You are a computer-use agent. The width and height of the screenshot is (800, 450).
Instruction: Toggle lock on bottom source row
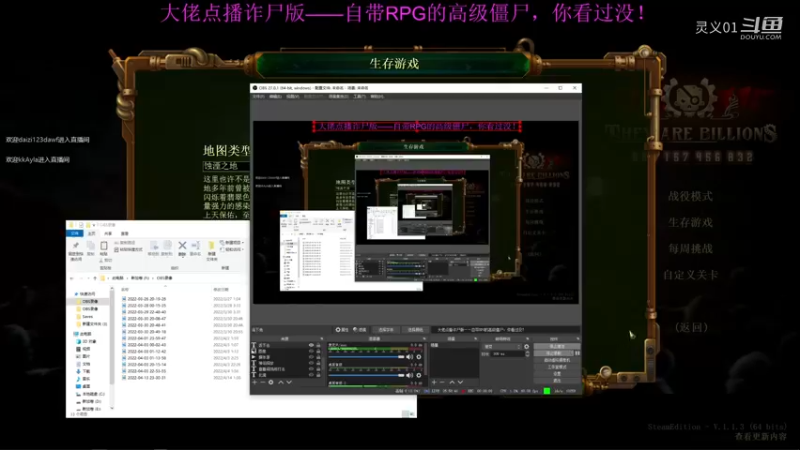point(318,375)
